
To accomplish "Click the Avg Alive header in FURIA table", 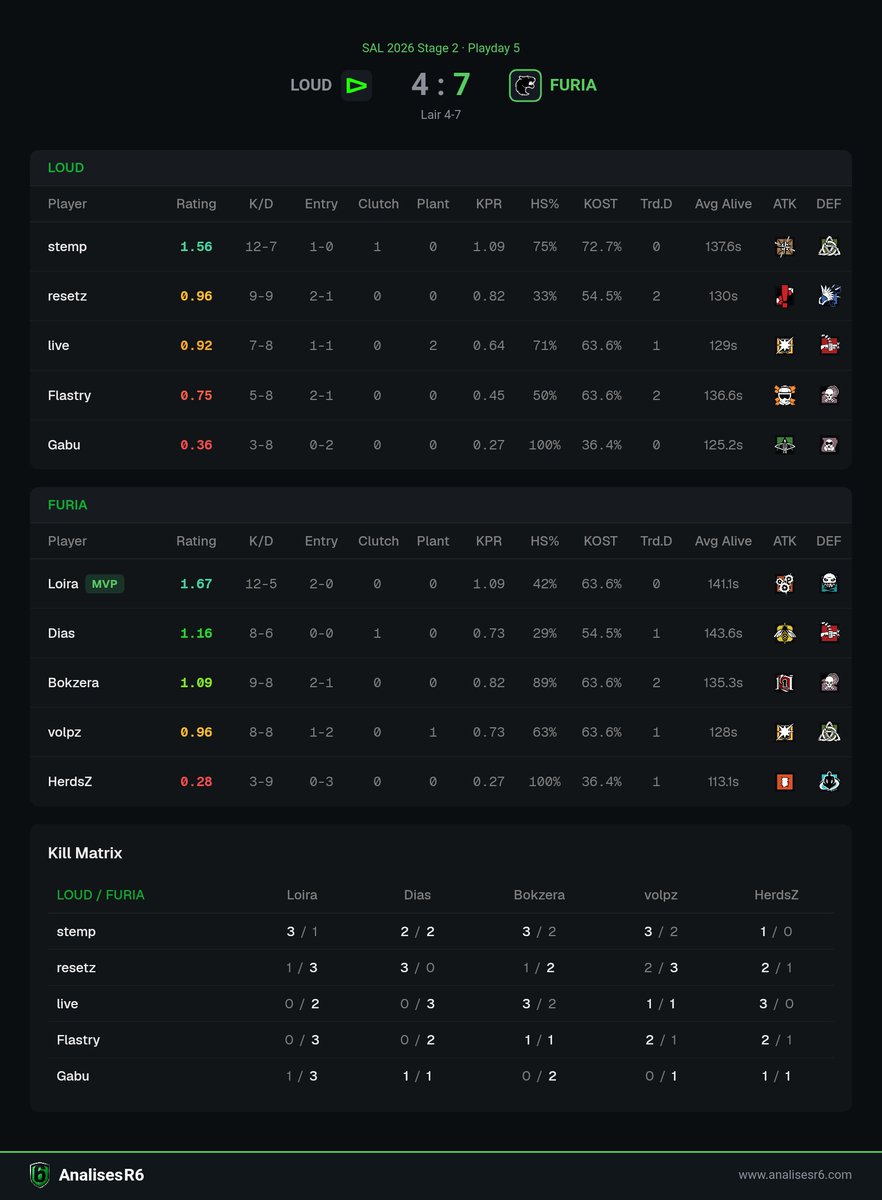I will coord(723,541).
